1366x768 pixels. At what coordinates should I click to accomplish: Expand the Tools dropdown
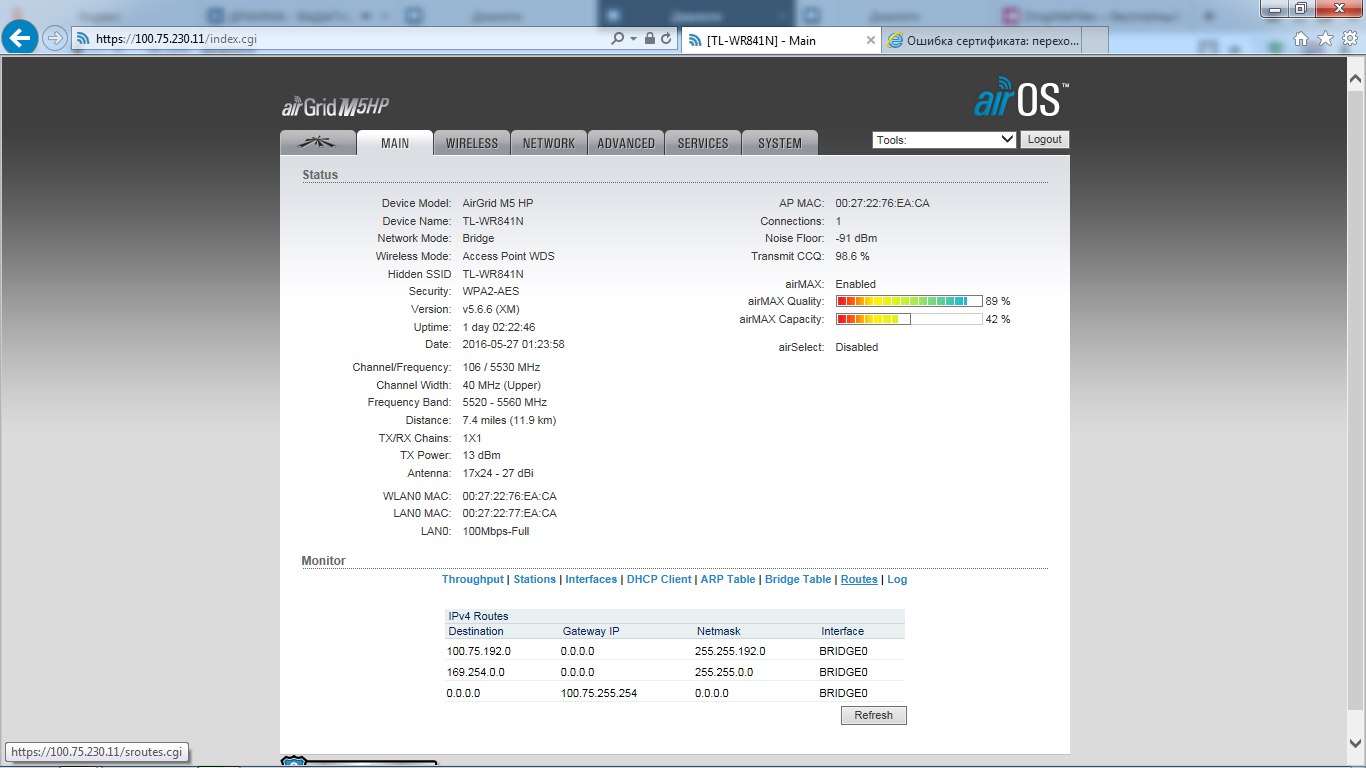click(944, 140)
